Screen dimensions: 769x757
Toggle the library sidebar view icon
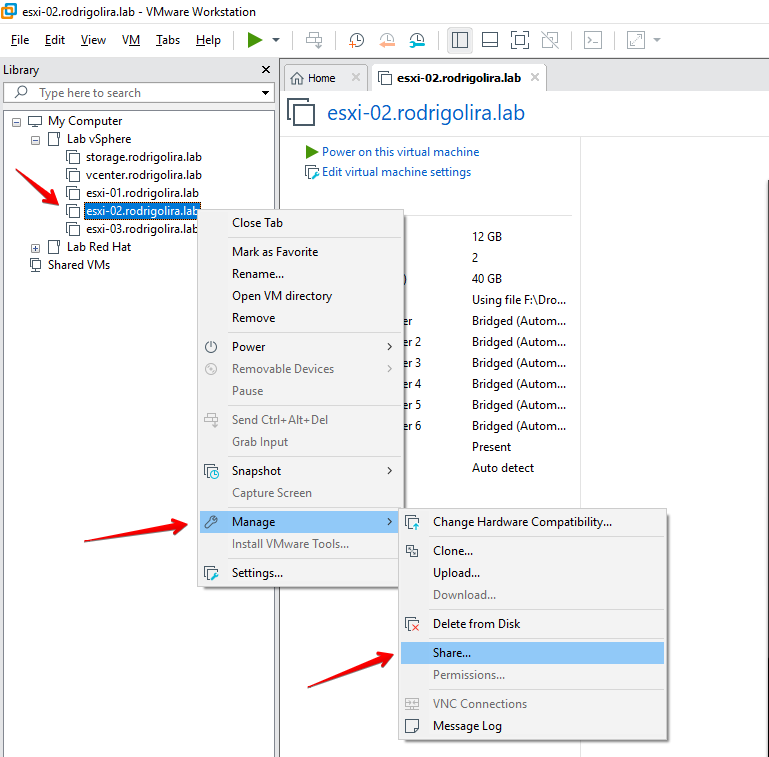[x=460, y=40]
